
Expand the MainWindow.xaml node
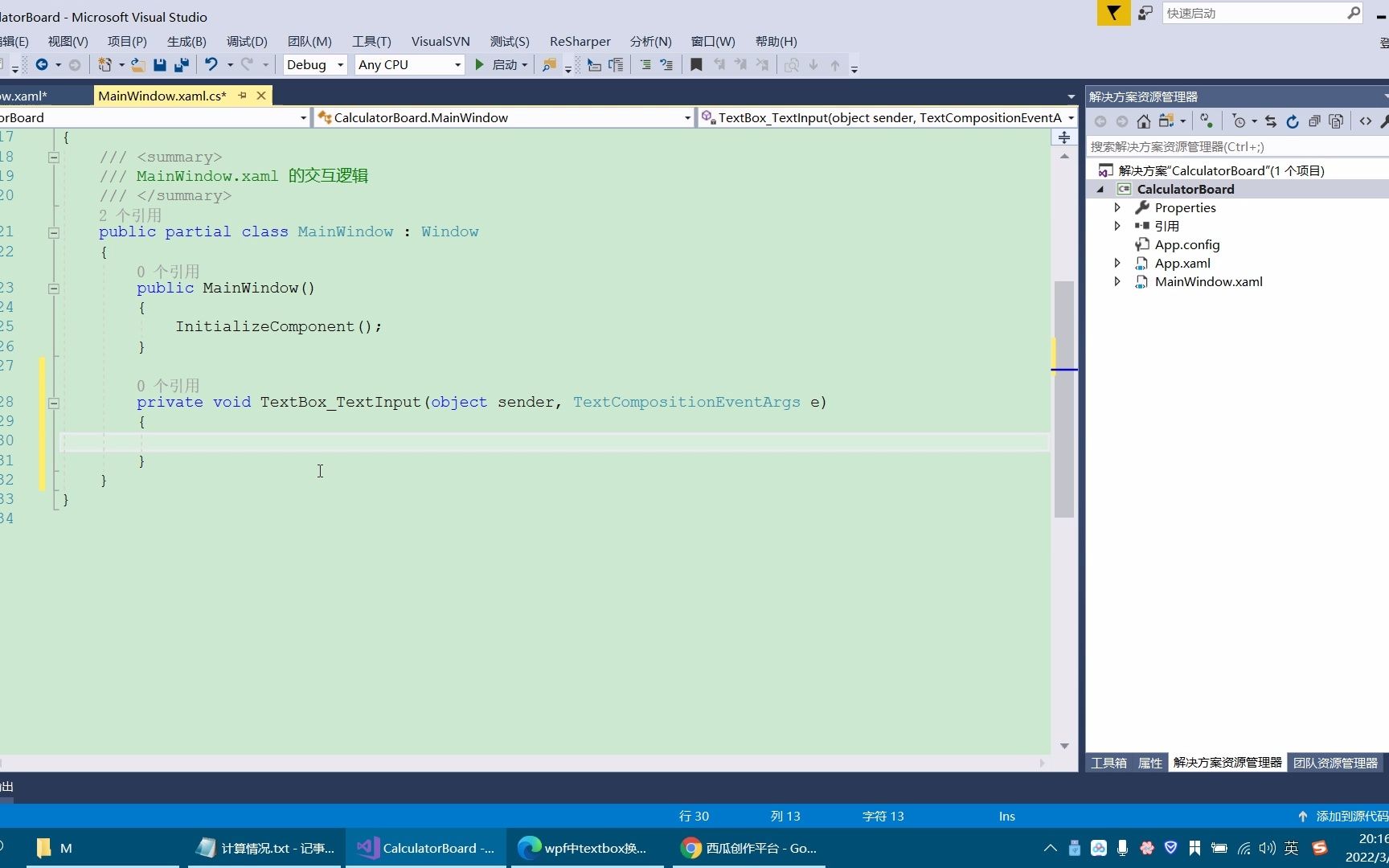click(x=1117, y=281)
